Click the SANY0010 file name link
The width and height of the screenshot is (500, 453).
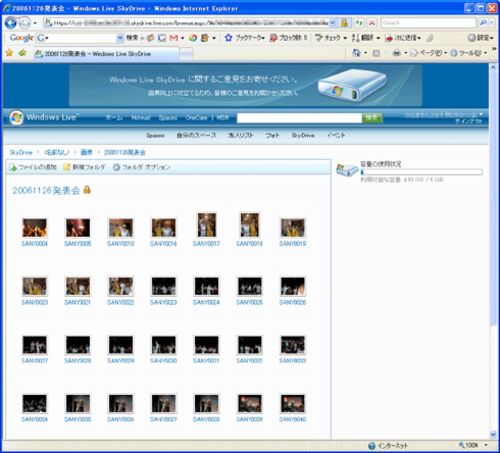coord(120,244)
